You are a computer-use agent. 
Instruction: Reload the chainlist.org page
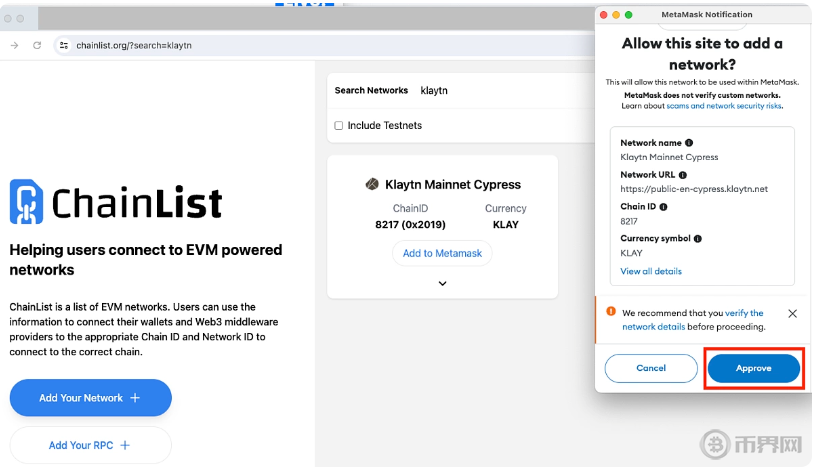pos(37,45)
